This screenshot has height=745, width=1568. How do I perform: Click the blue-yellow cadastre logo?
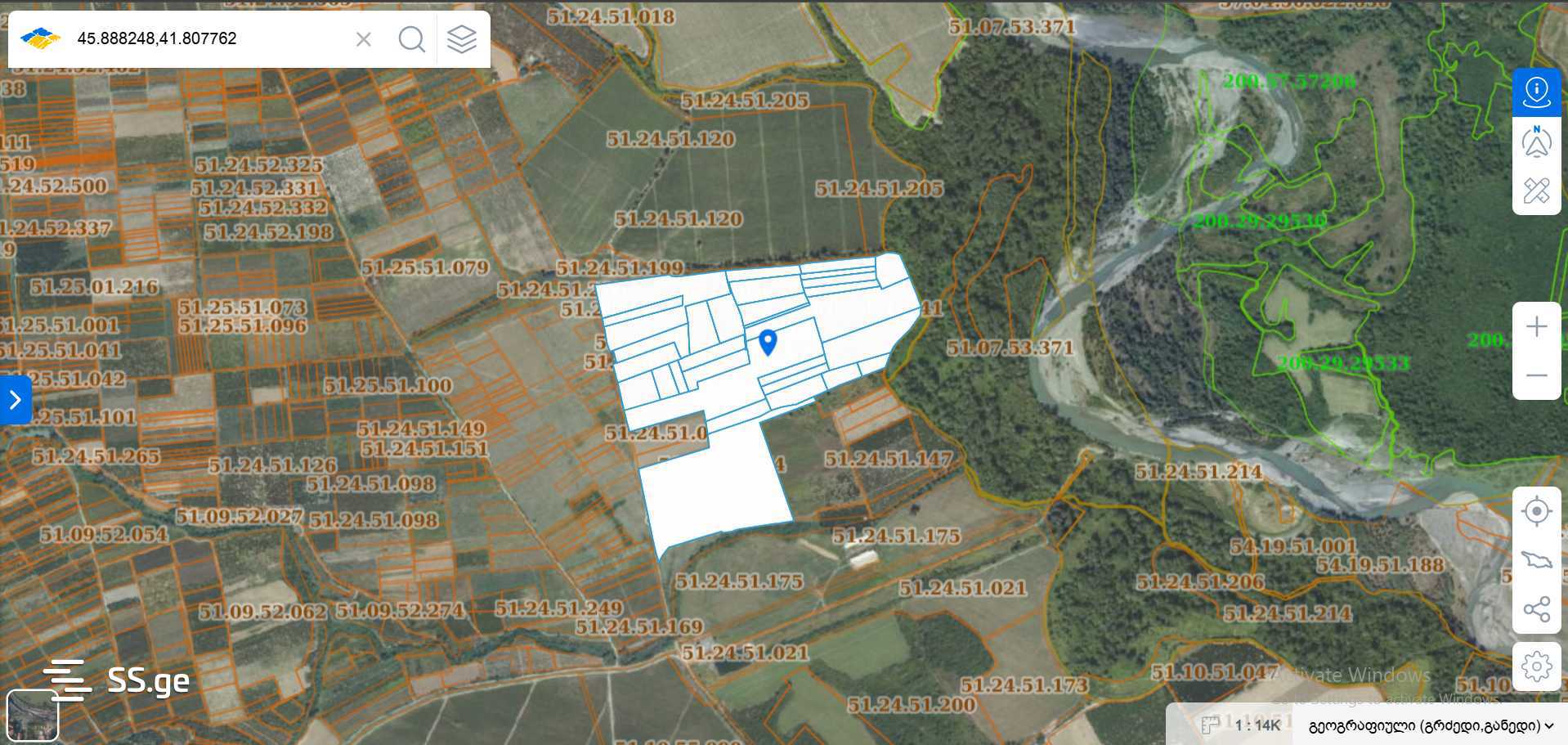pos(40,38)
